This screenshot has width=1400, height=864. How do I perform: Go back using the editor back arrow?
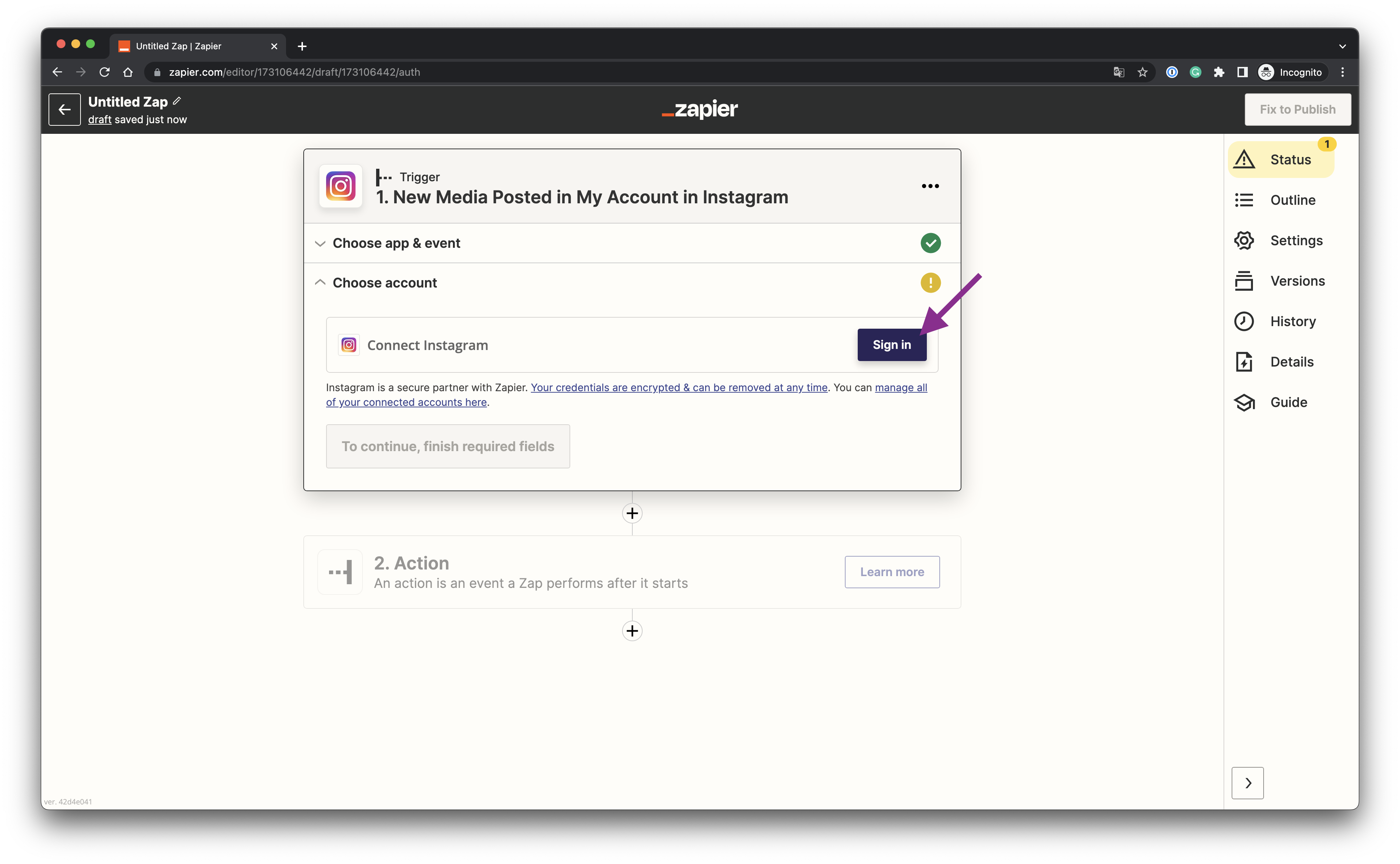(65, 109)
